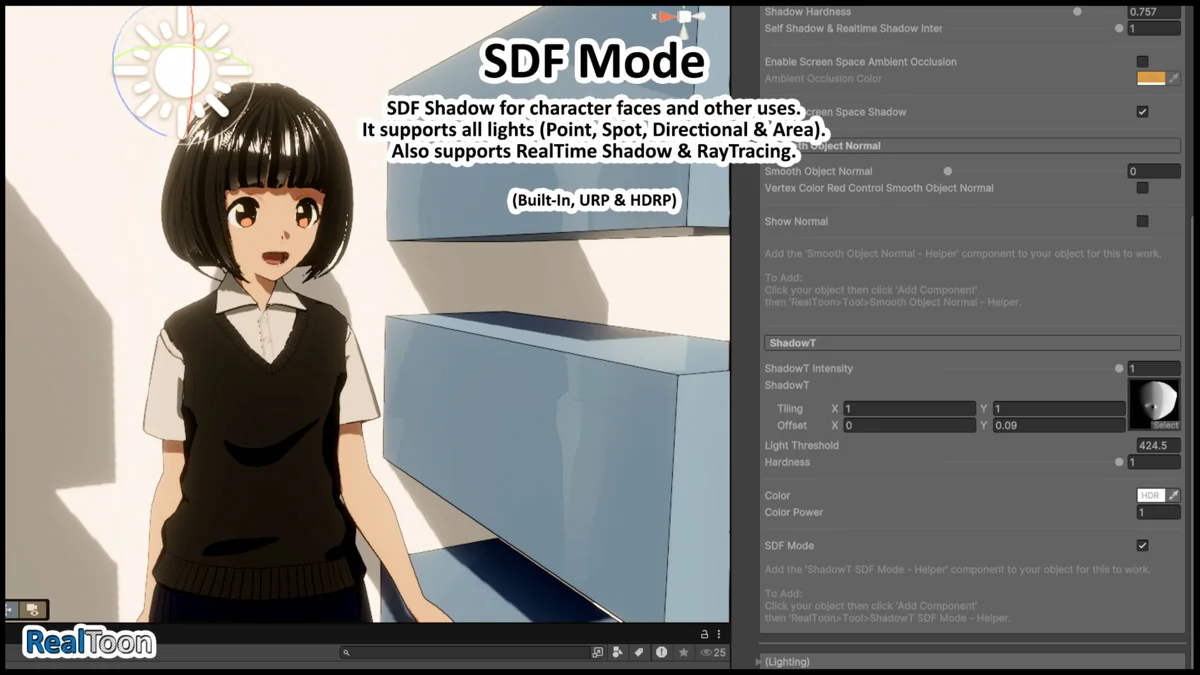The image size is (1200, 675).
Task: Disable the Screen Space Shadow checkbox
Action: pyautogui.click(x=1143, y=112)
